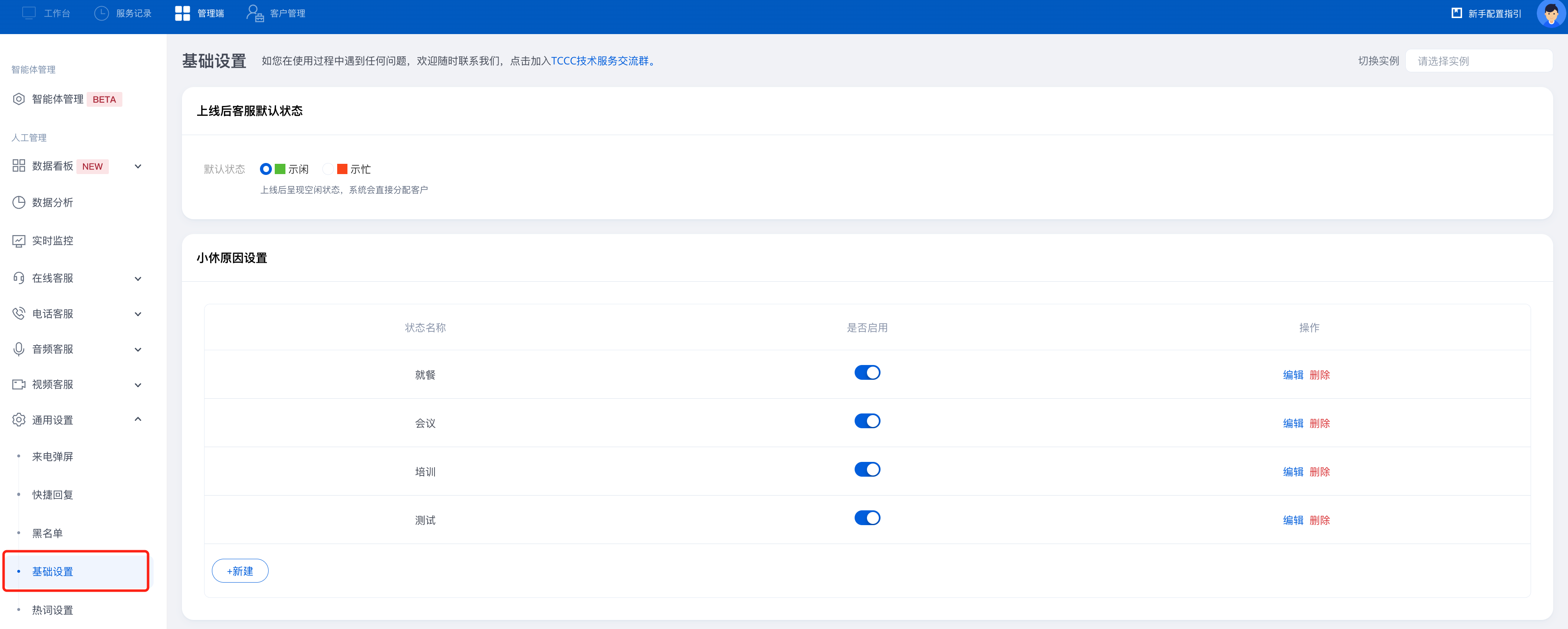Click the 数据看板 dashboard icon

(19, 165)
